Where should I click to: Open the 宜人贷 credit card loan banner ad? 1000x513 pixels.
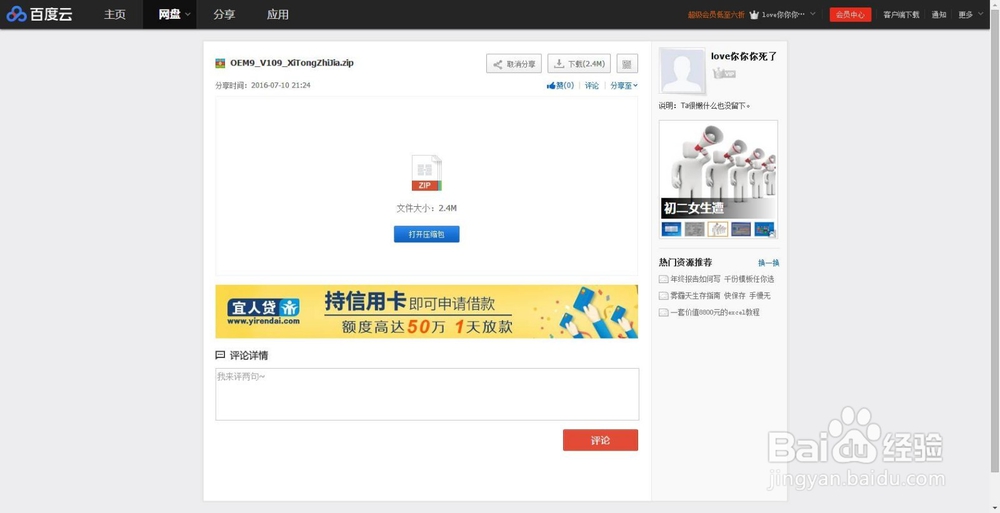tap(427, 311)
